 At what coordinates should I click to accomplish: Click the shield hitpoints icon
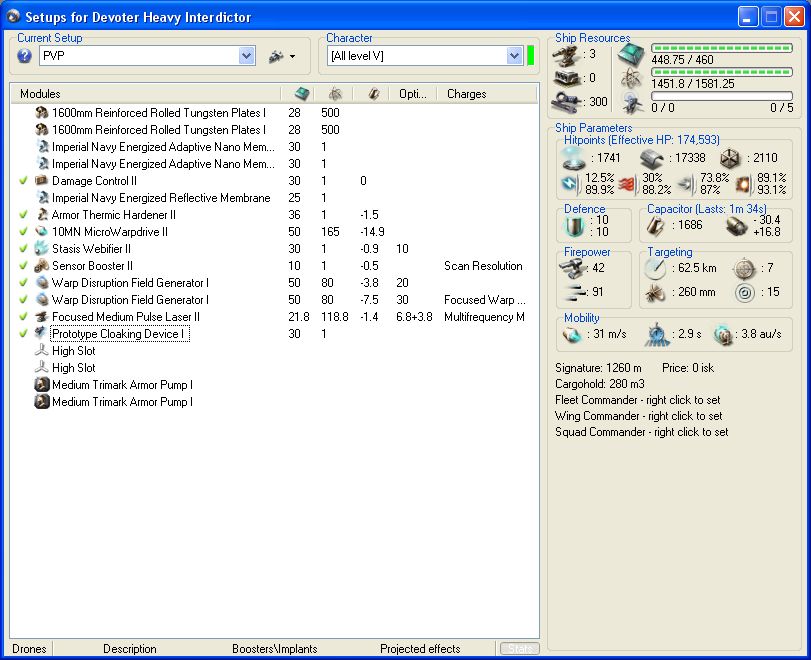coord(575,158)
